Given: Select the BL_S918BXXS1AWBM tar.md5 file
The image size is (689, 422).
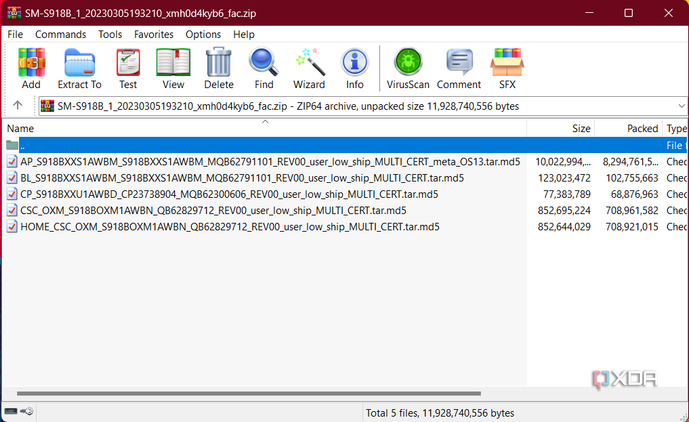Looking at the screenshot, I should (242, 178).
